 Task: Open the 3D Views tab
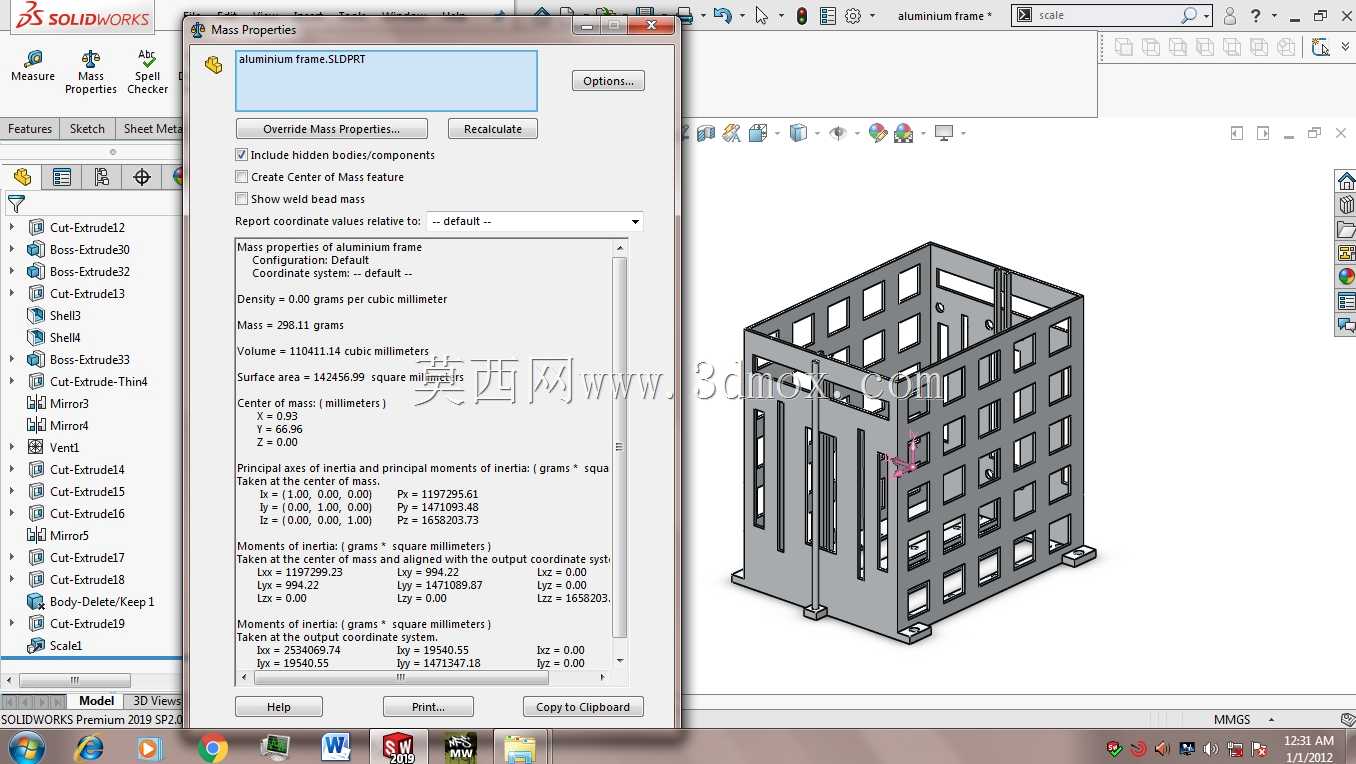(x=156, y=701)
